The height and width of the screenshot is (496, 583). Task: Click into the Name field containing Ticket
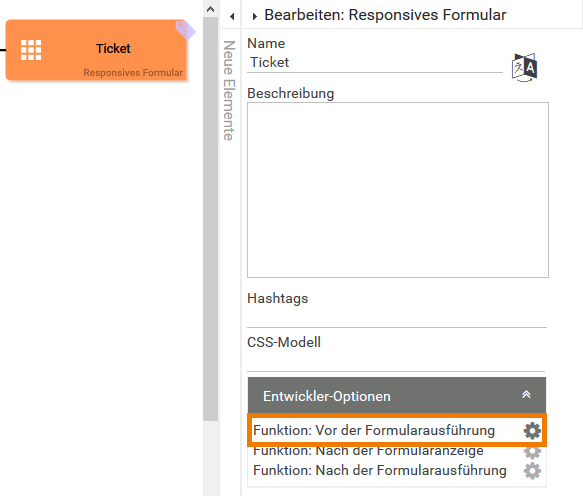[375, 62]
